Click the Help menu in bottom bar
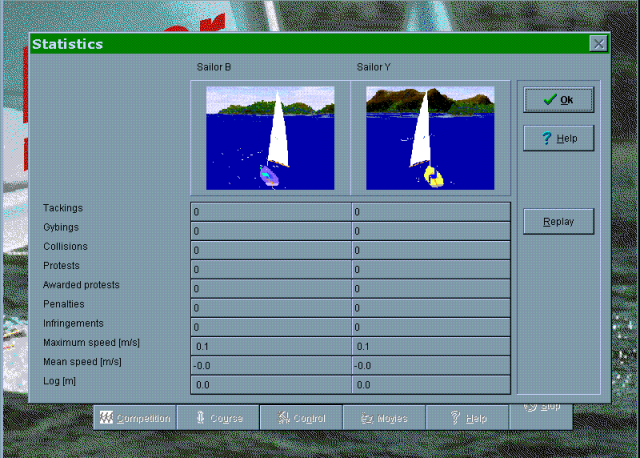This screenshot has width=640, height=458. pos(467,418)
